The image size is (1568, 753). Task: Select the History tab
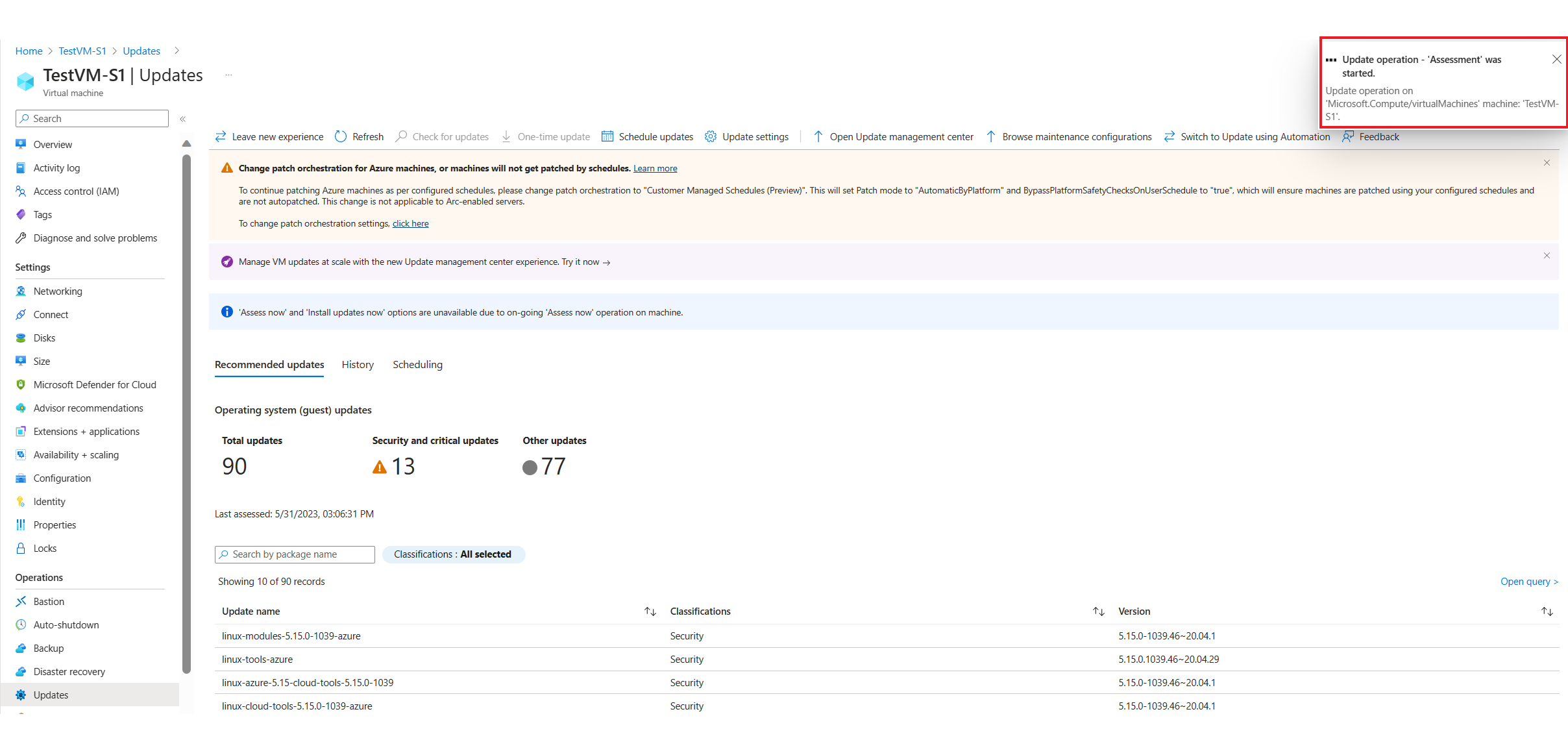[357, 364]
